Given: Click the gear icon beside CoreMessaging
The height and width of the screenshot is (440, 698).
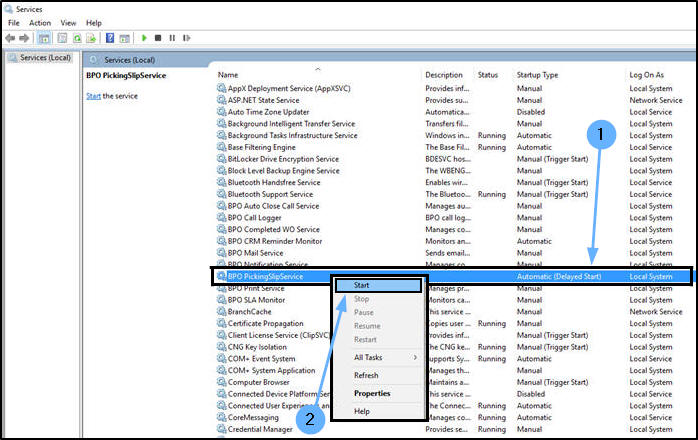Looking at the screenshot, I should pos(221,417).
